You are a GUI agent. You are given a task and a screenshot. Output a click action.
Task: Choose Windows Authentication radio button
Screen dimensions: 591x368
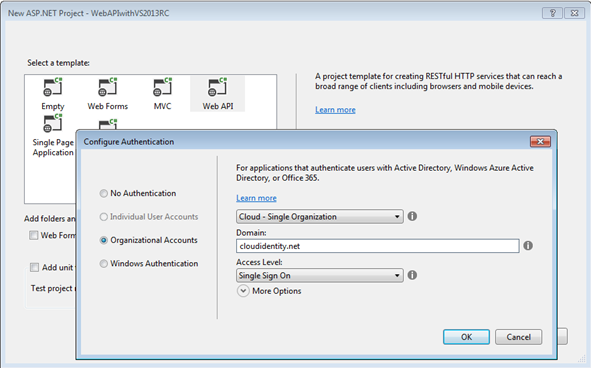click(104, 264)
